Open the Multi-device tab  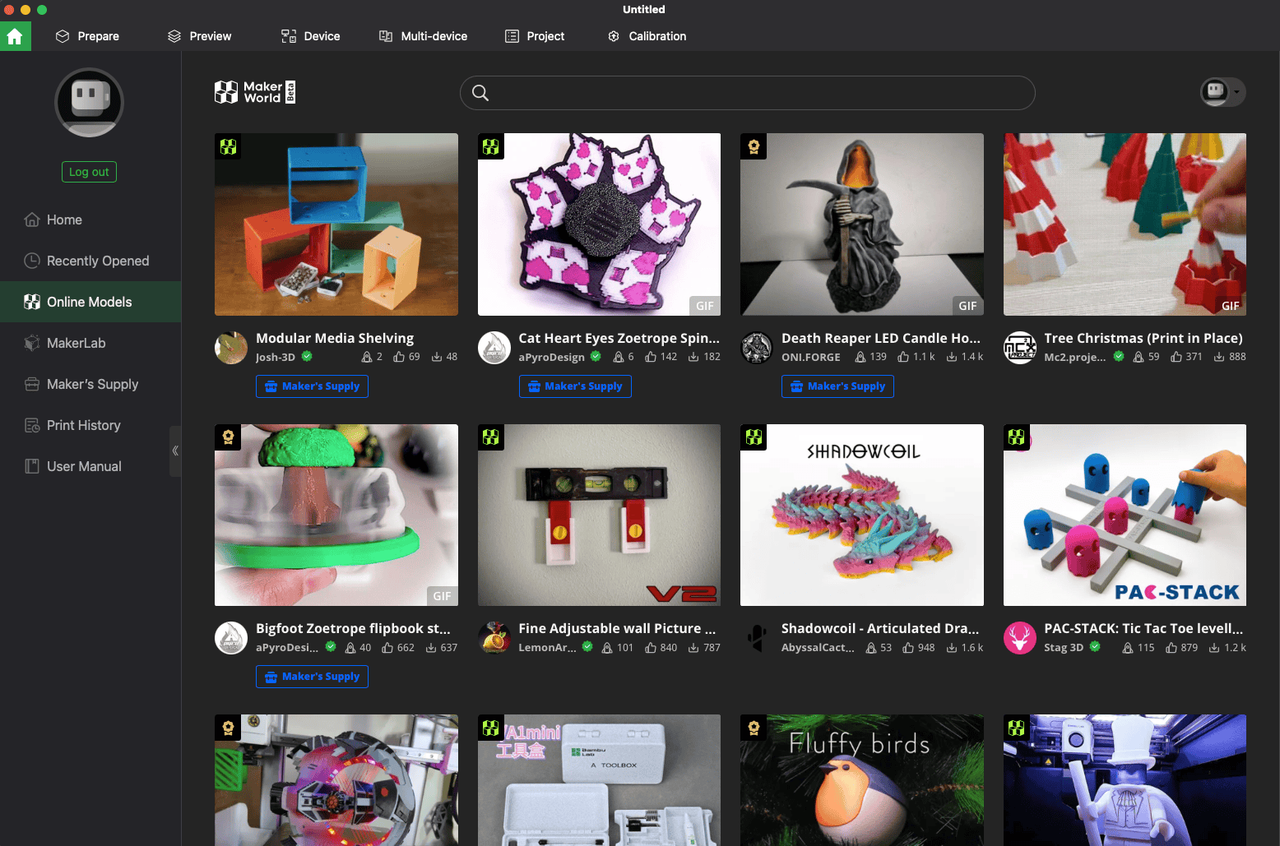pyautogui.click(x=423, y=36)
